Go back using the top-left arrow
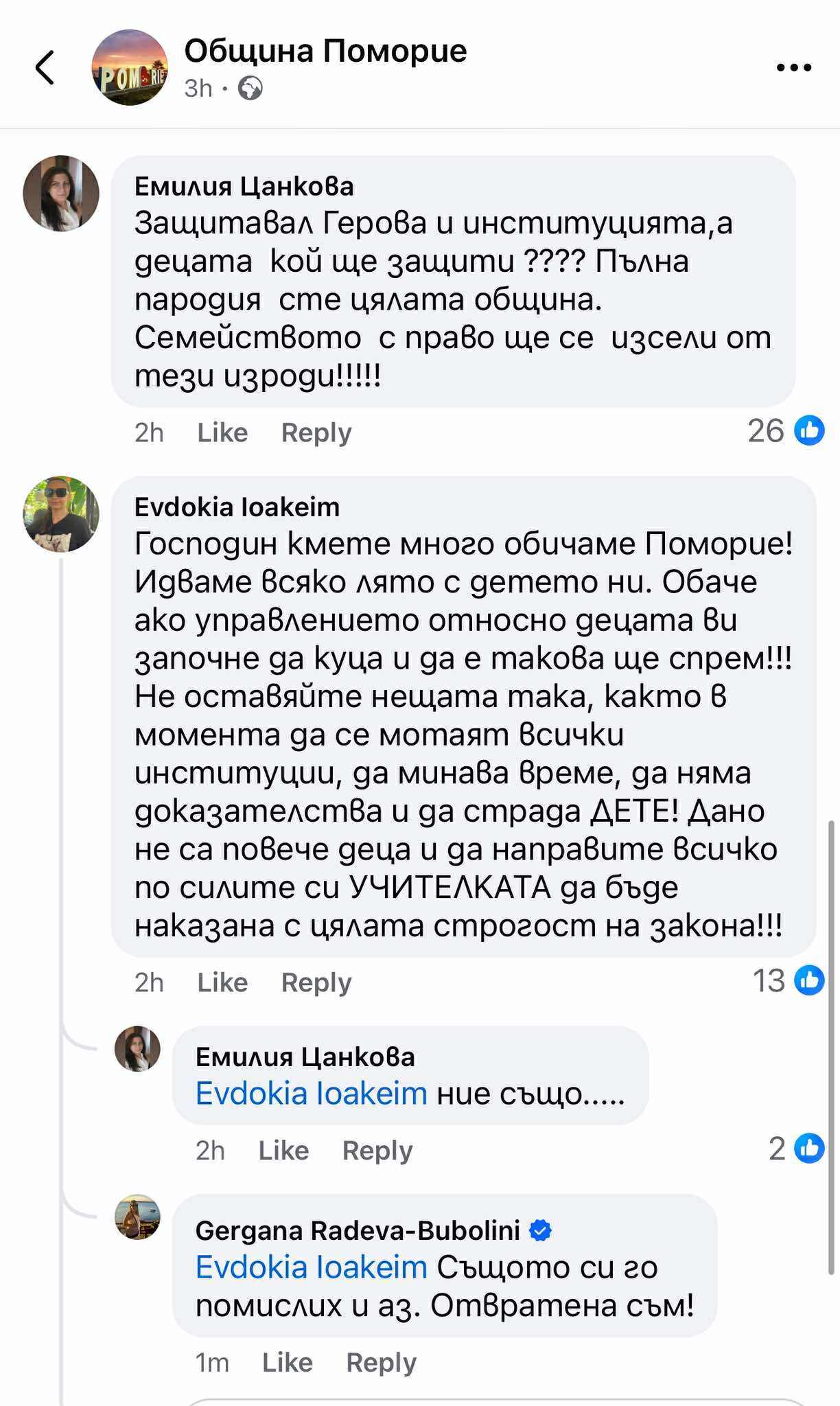 [x=45, y=67]
